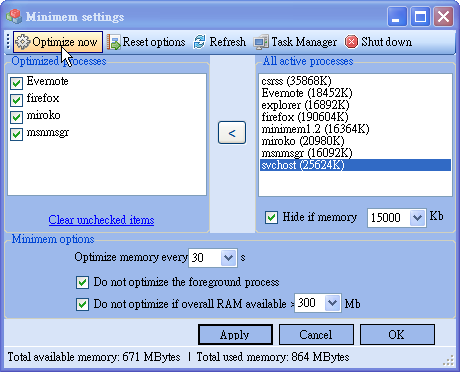Click Total used memory status text
The height and width of the screenshot is (372, 460).
pyautogui.click(x=273, y=357)
